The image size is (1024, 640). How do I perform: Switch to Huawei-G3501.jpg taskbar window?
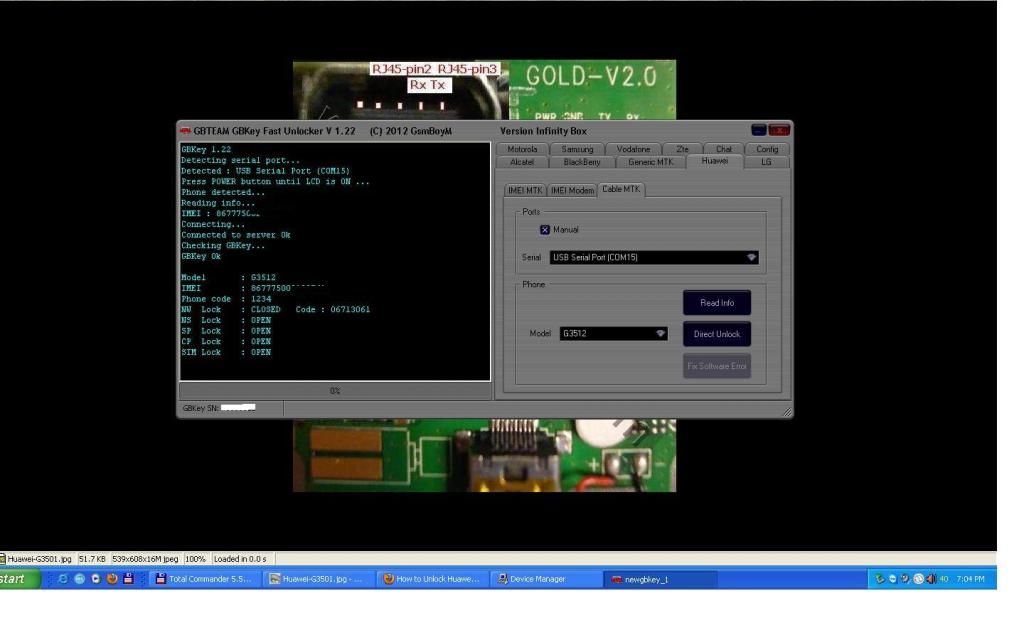(x=319, y=579)
